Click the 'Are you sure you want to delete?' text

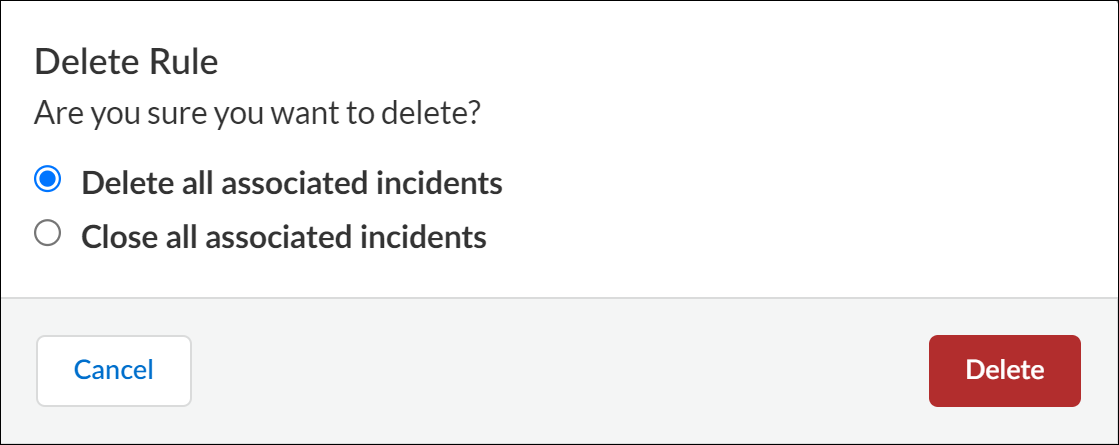[x=257, y=113]
